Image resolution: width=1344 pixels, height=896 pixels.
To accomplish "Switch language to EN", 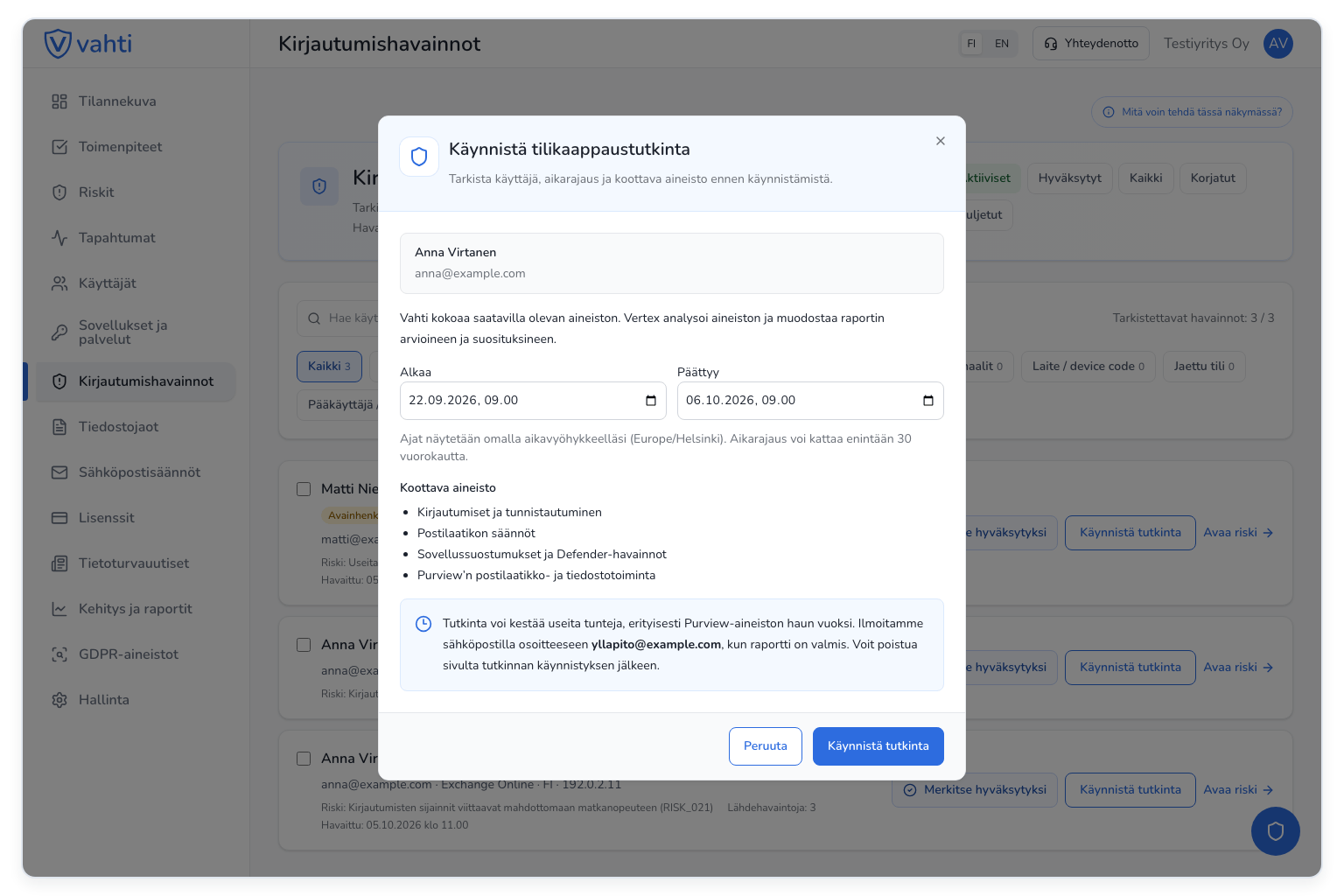I will (x=1002, y=44).
